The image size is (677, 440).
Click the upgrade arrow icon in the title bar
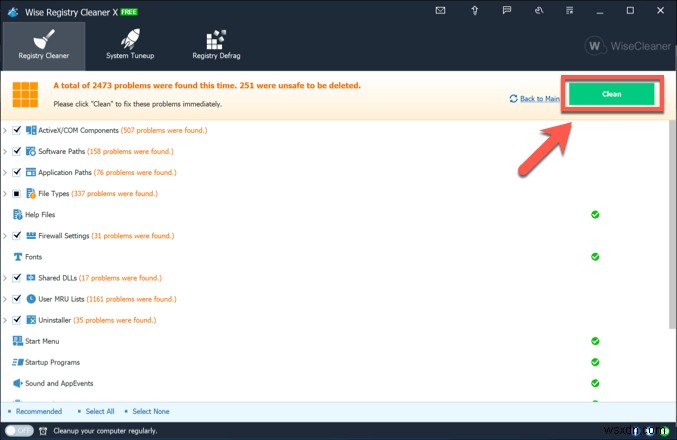[474, 11]
